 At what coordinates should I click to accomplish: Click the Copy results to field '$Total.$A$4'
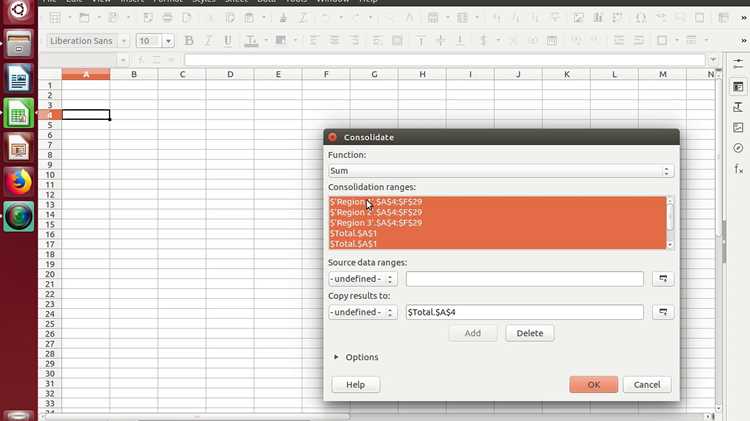525,312
